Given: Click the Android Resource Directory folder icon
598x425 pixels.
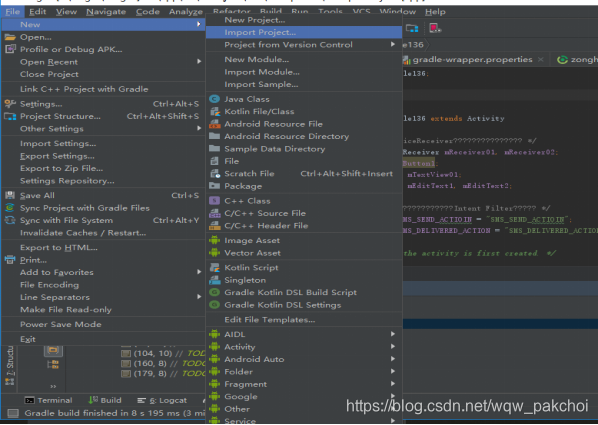Looking at the screenshot, I should [215, 136].
